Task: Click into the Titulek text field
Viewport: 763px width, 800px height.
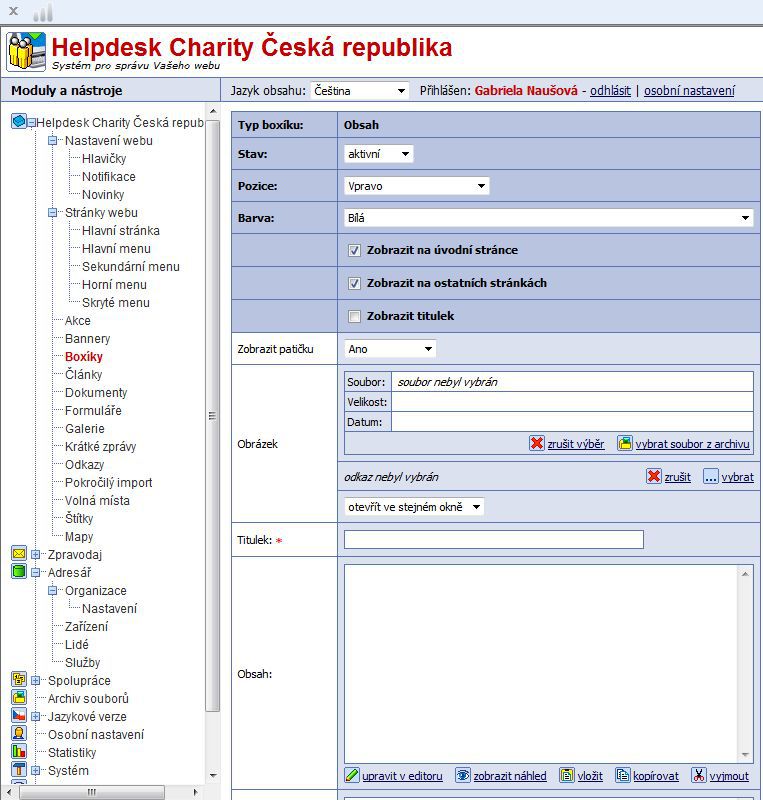Action: pyautogui.click(x=494, y=539)
